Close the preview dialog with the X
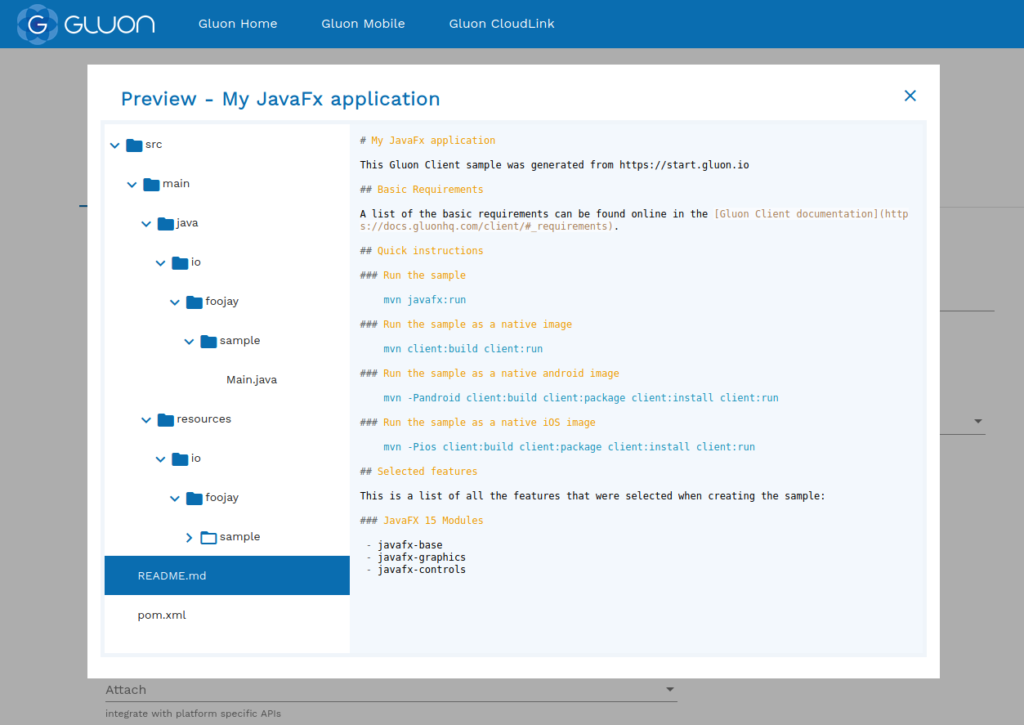This screenshot has width=1024, height=725. pos(909,95)
